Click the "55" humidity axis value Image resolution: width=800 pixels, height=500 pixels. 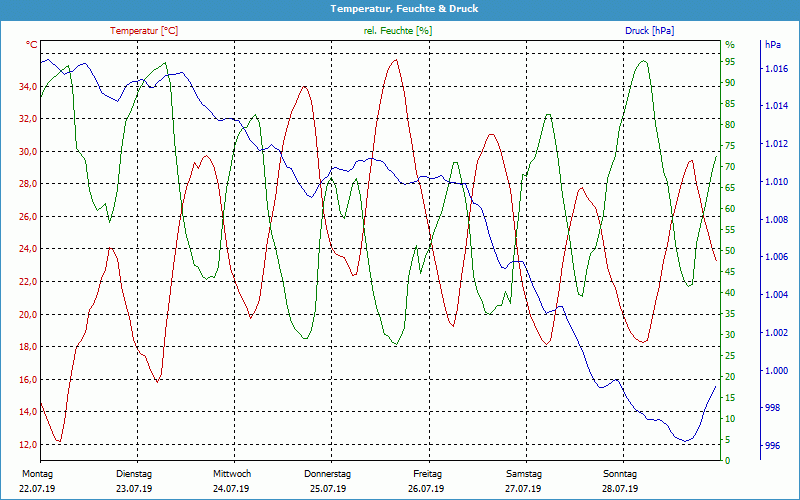(730, 231)
